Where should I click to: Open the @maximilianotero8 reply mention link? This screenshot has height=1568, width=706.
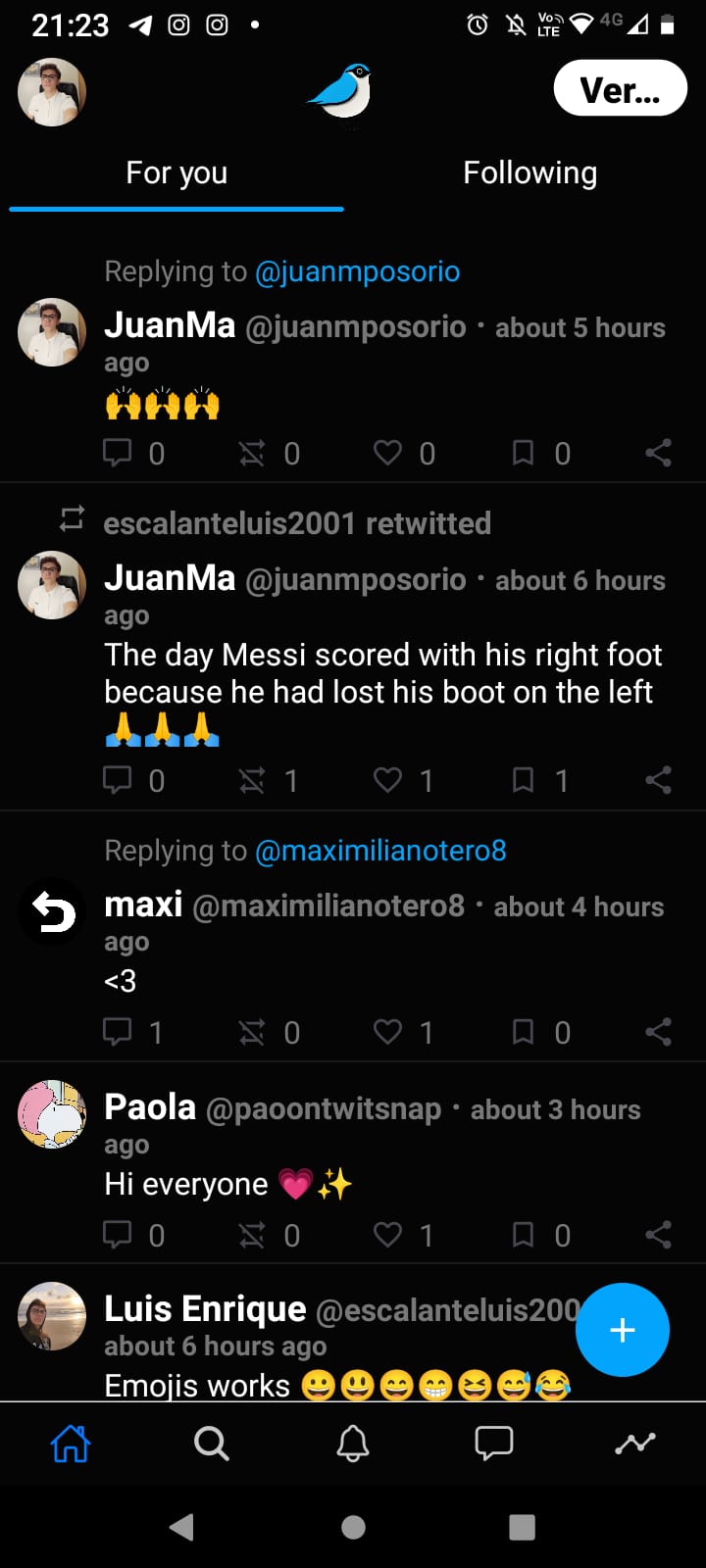380,851
